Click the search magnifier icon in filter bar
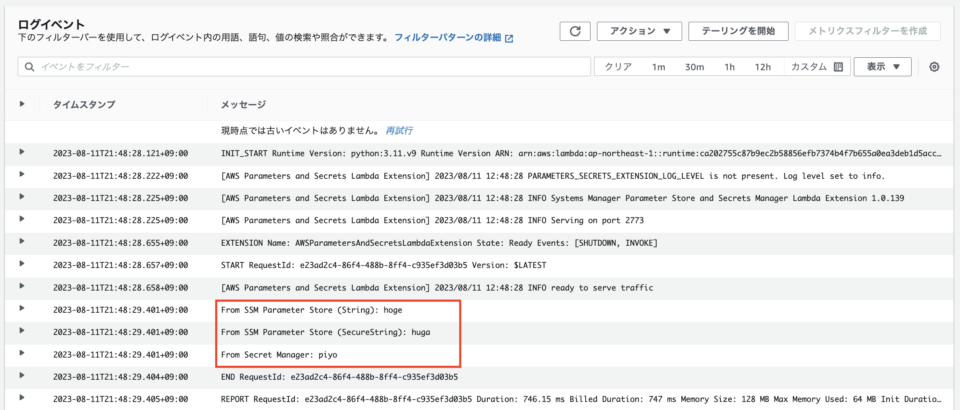 tap(29, 67)
